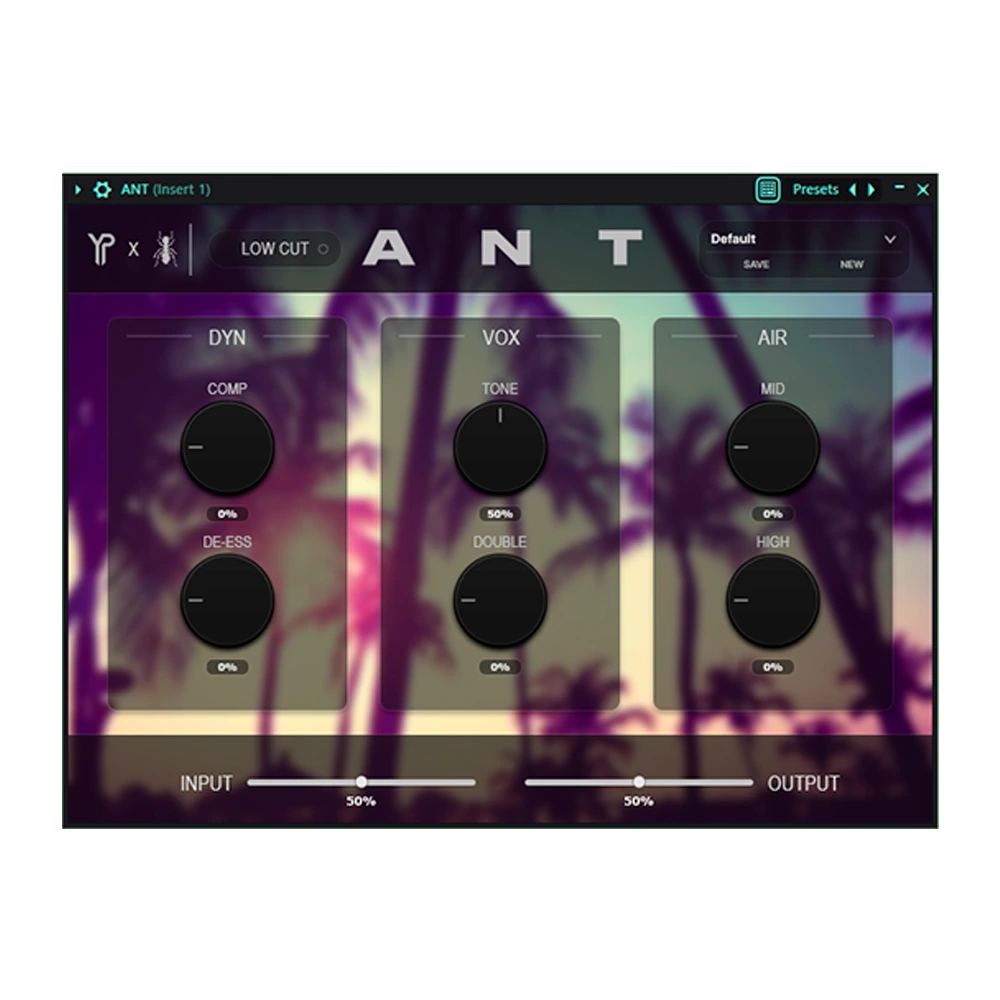The image size is (1000, 1000).
Task: Click the VOX section header
Action: [501, 337]
